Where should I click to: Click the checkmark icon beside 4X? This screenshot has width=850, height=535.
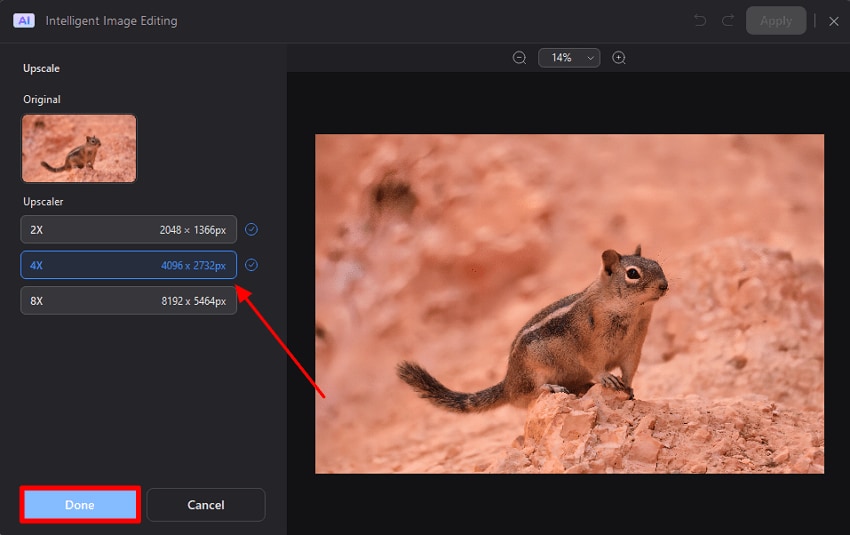pos(252,265)
